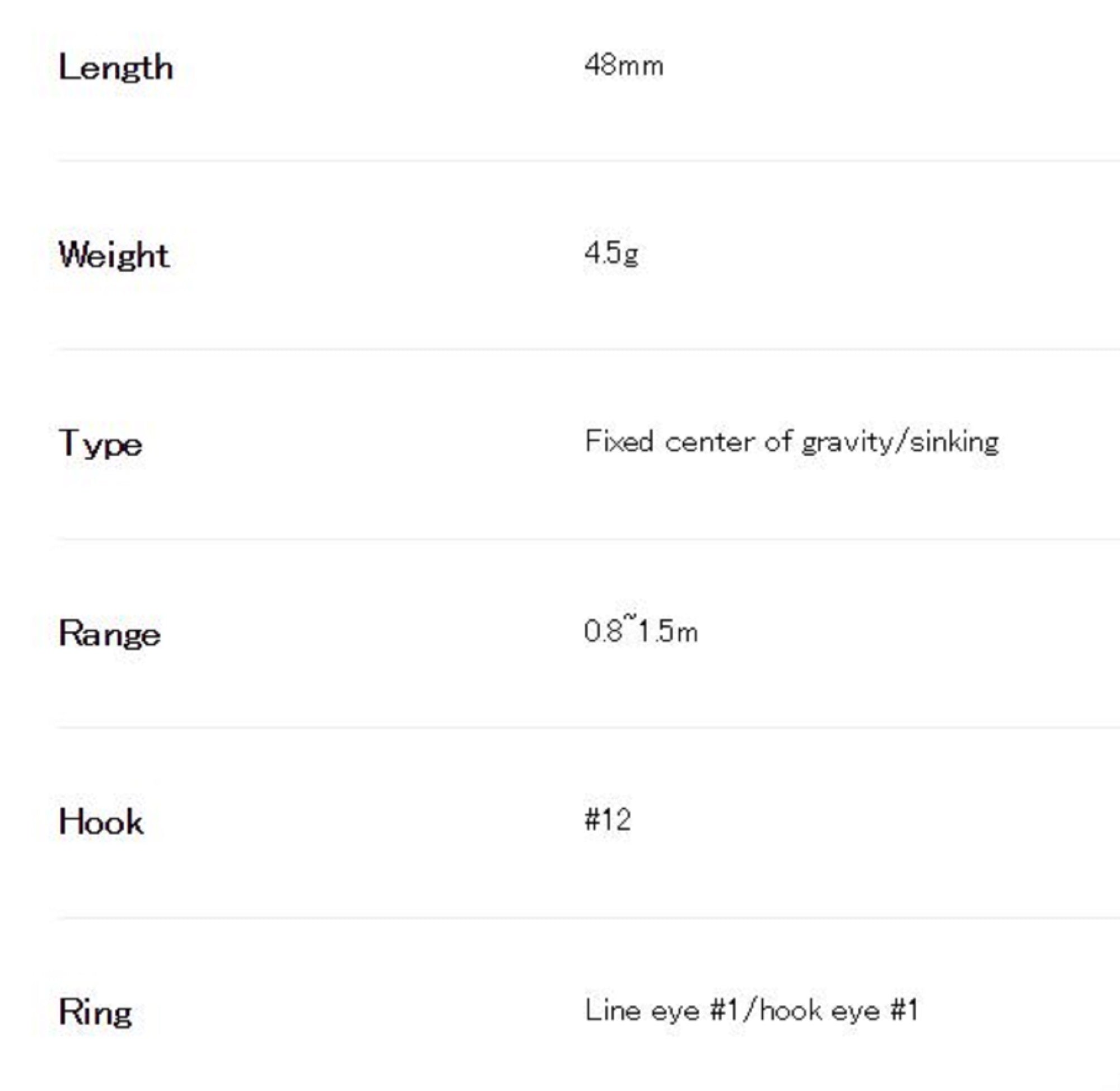Select the 4.5g weight value

point(611,252)
